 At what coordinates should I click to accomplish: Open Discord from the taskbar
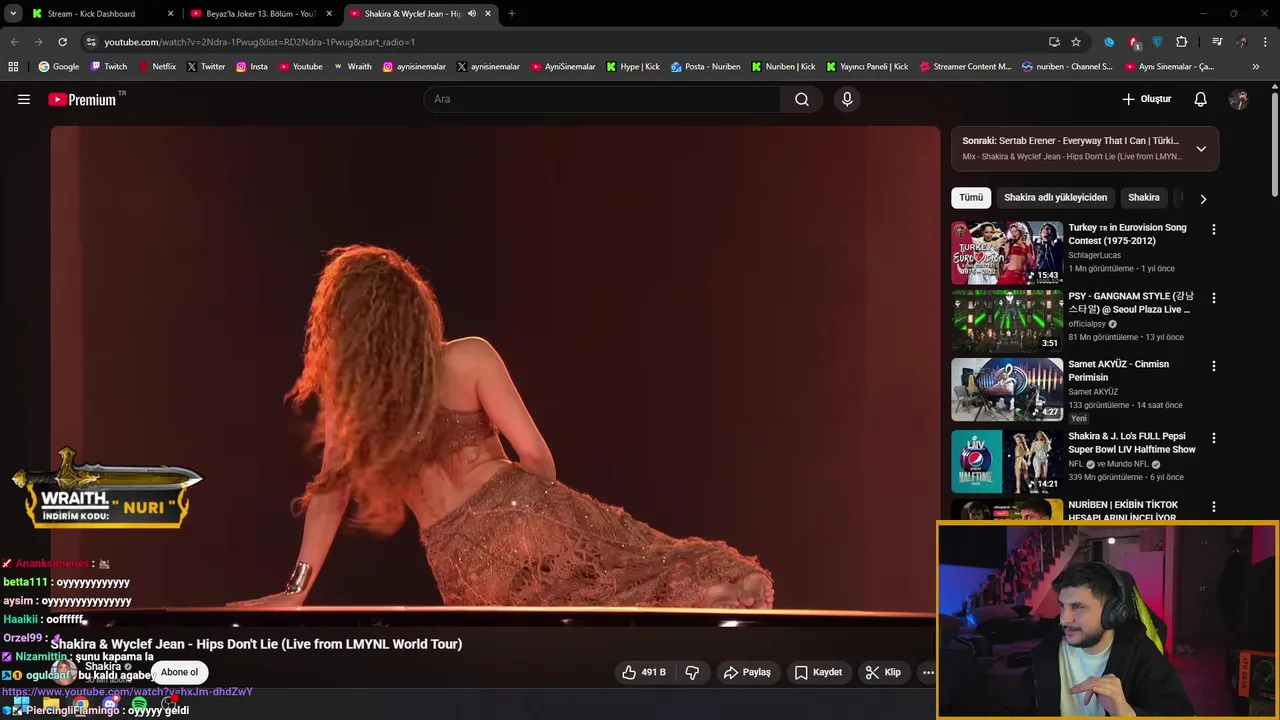tap(110, 705)
